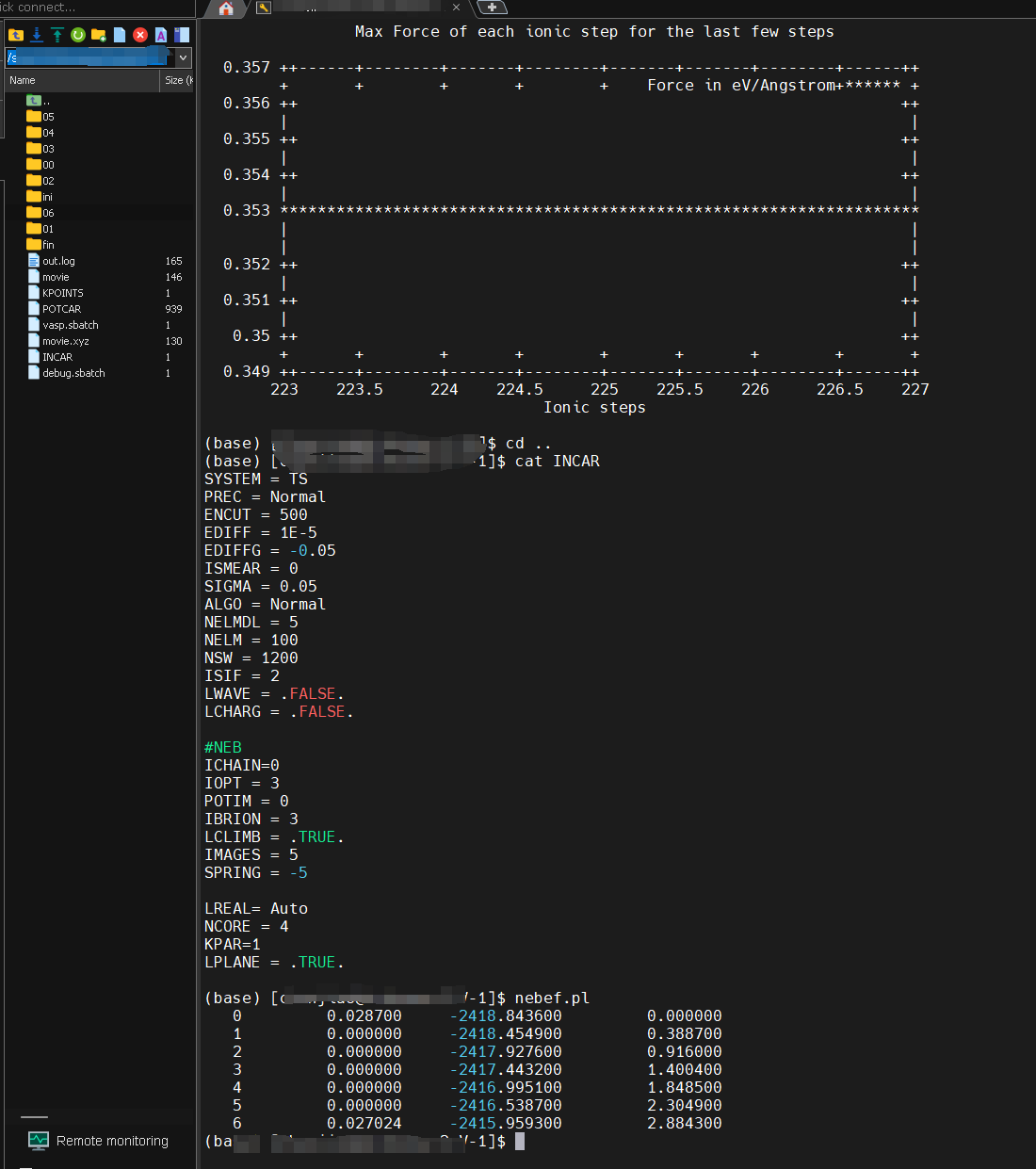The image size is (1036, 1169).
Task: Sort files by Name column
Action: [81, 80]
